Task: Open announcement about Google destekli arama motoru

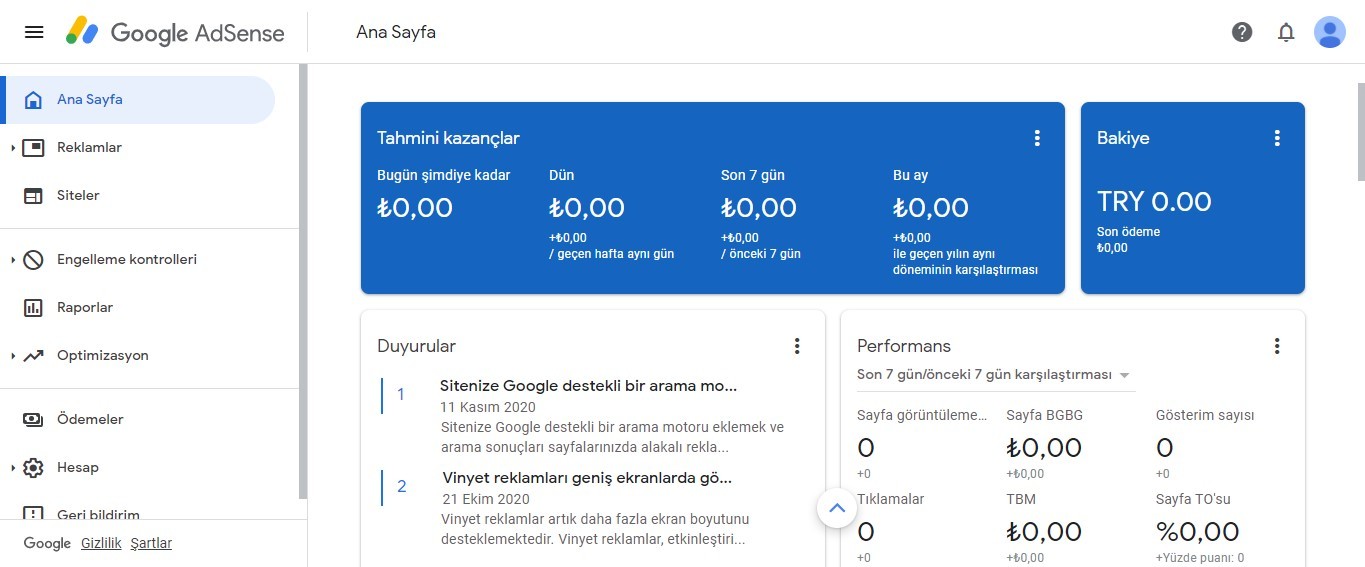Action: point(588,385)
